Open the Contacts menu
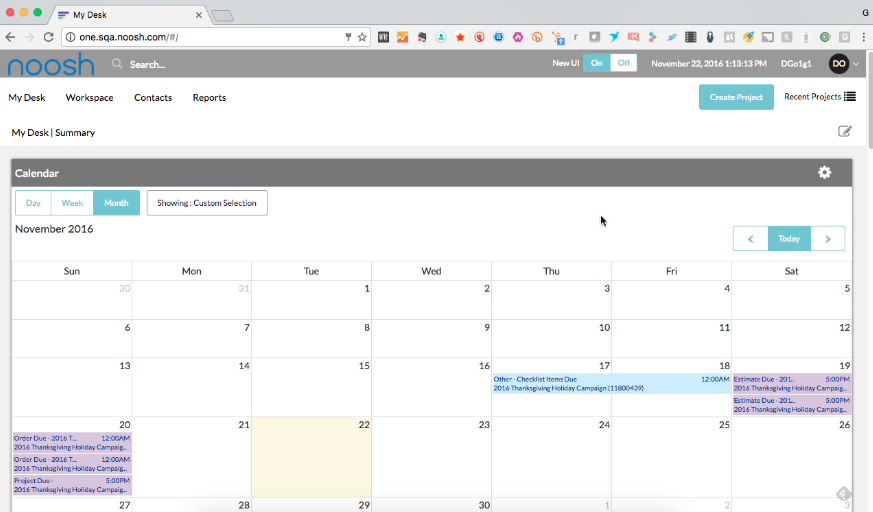Screen dimensions: 873x512 (x=153, y=97)
